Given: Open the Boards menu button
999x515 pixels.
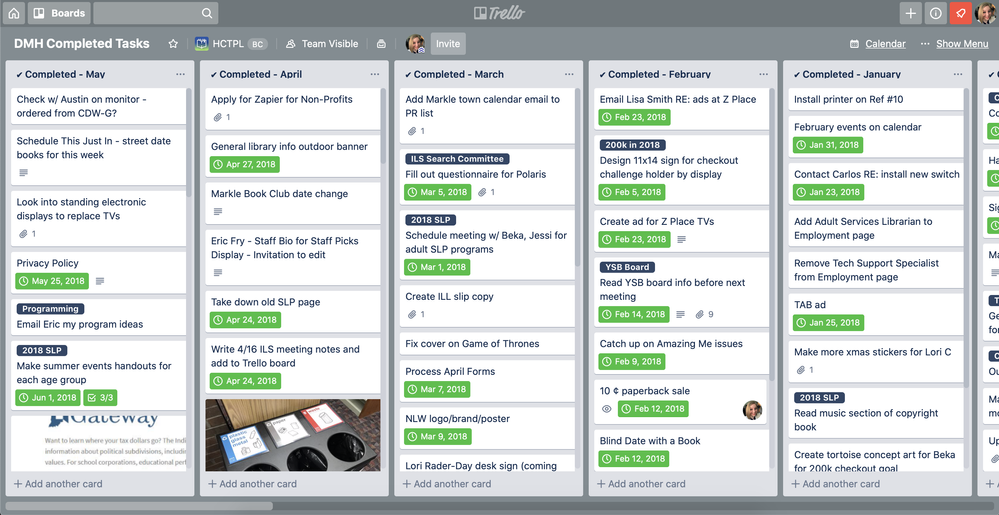Looking at the screenshot, I should [x=59, y=13].
